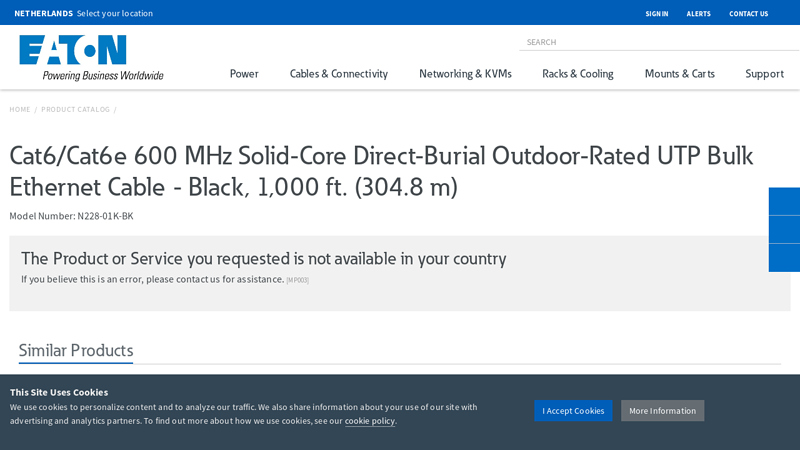Open the cookie policy link
This screenshot has width=800, height=450.
pos(370,421)
